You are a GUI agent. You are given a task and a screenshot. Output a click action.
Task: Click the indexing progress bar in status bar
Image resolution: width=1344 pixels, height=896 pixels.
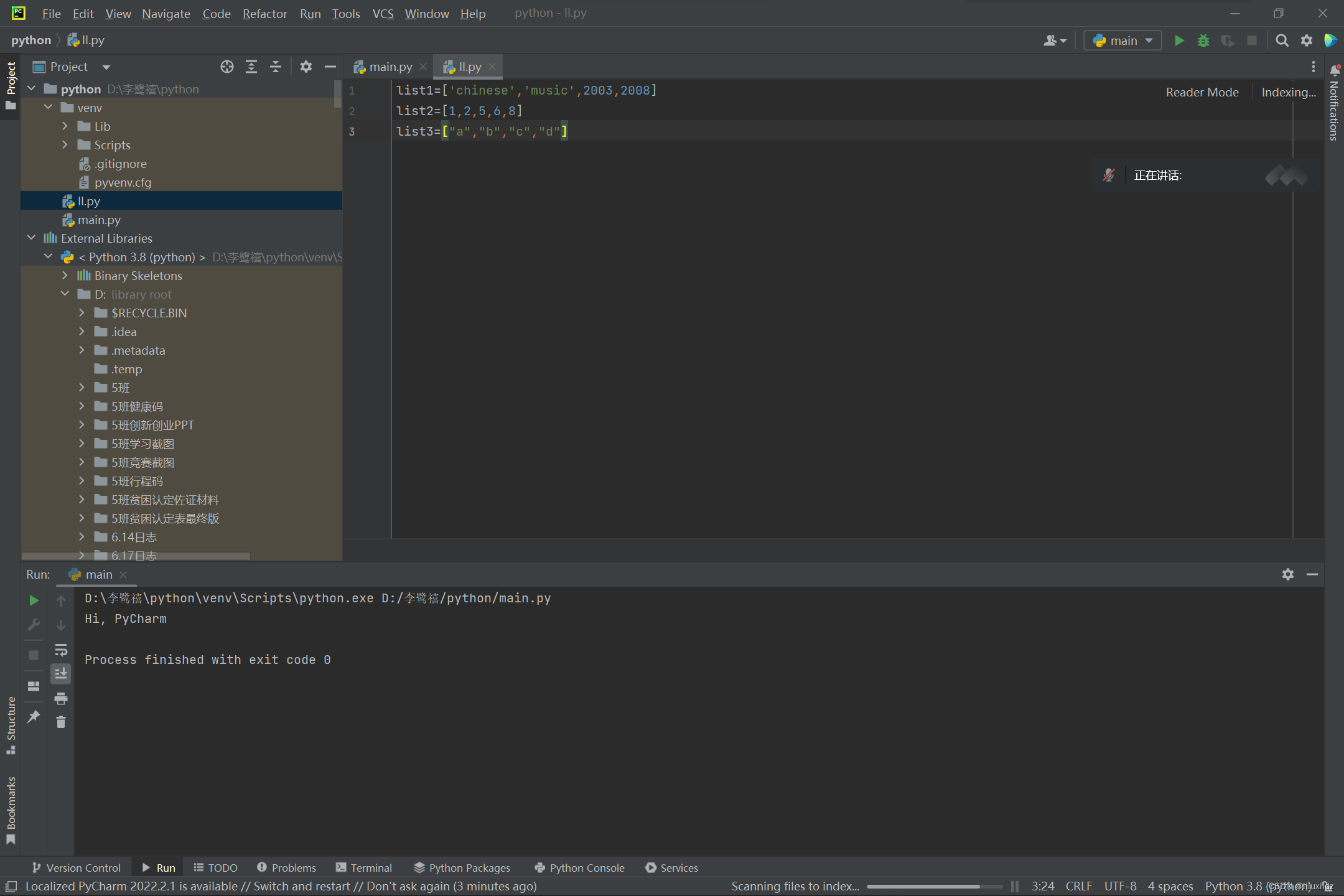click(933, 886)
